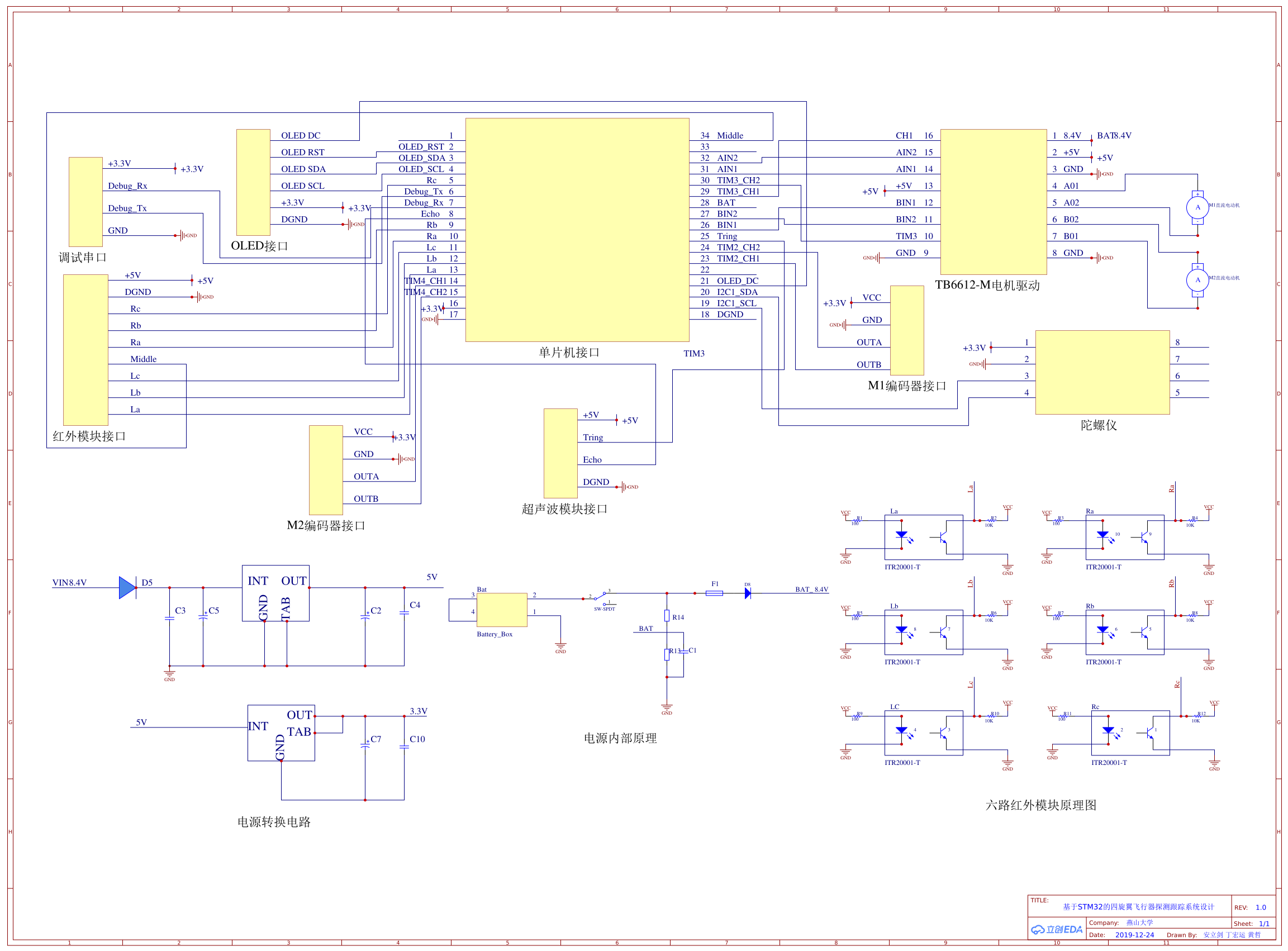This screenshot has width=1288, height=951.
Task: Select the M2 DC motor symbol
Action: (1197, 280)
